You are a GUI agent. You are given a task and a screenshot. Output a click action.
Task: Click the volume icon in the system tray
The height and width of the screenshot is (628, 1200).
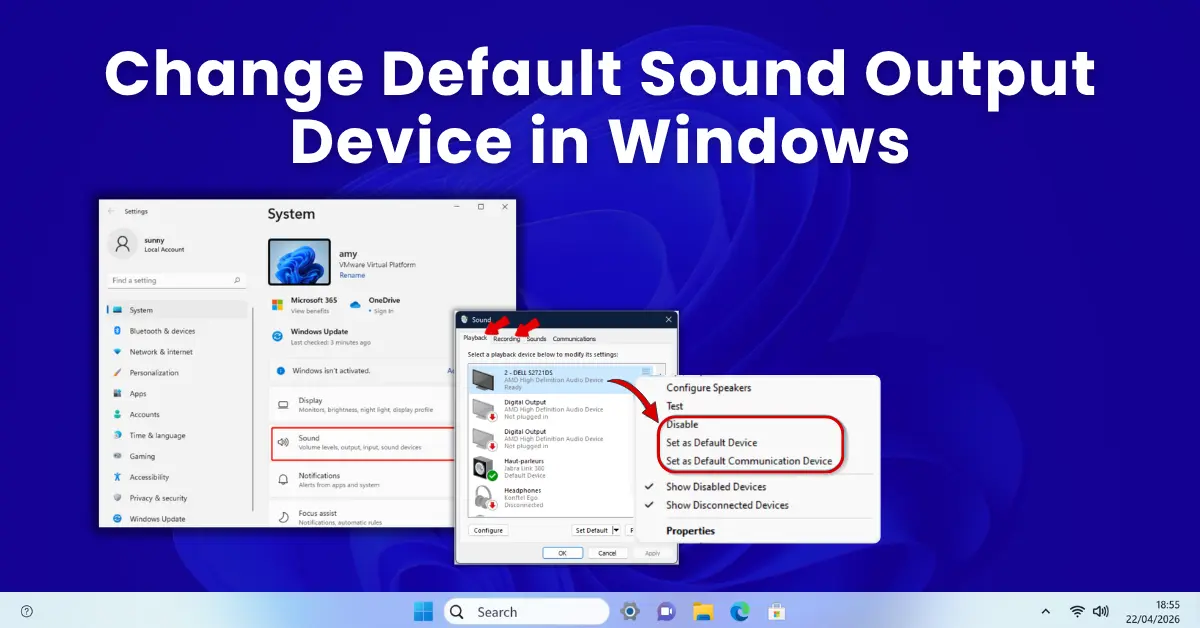[1101, 610]
